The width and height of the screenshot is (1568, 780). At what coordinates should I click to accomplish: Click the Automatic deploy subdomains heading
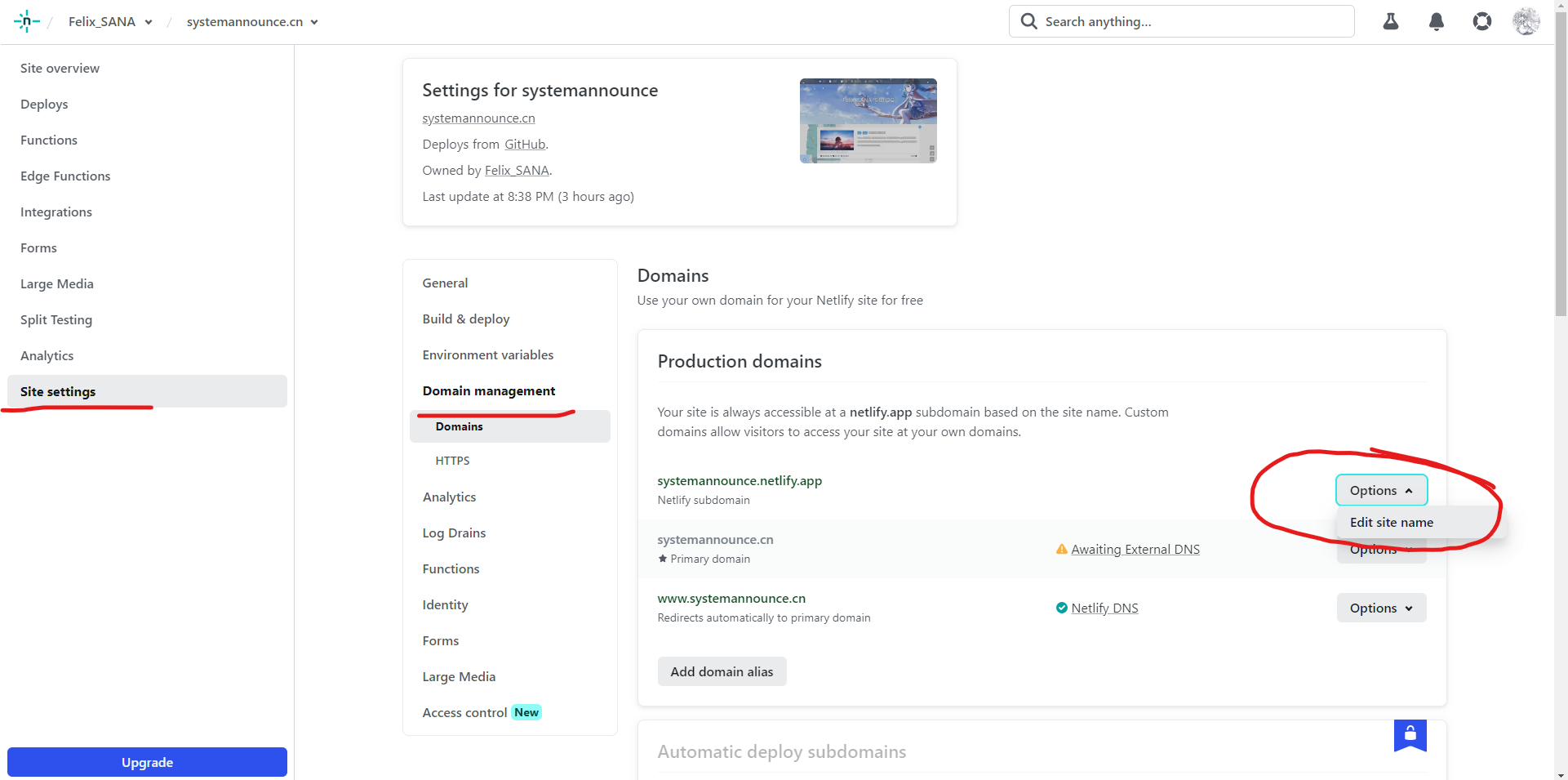tap(782, 751)
